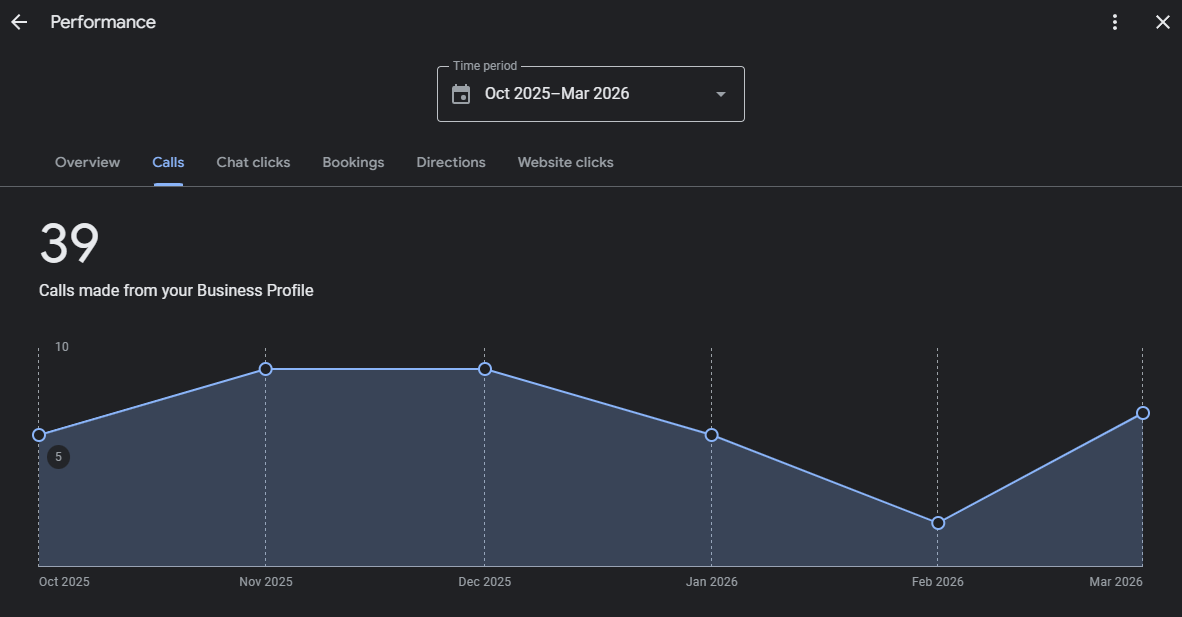Open the Chat clicks tab

pyautogui.click(x=253, y=162)
